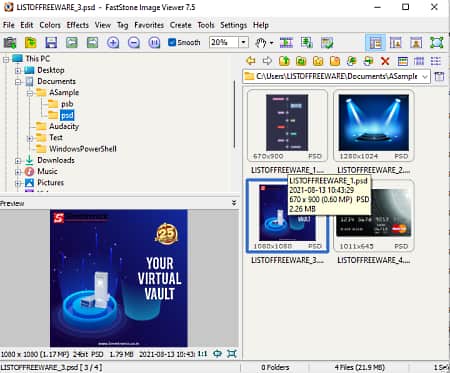Select the Audacity folder in tree

(64, 126)
